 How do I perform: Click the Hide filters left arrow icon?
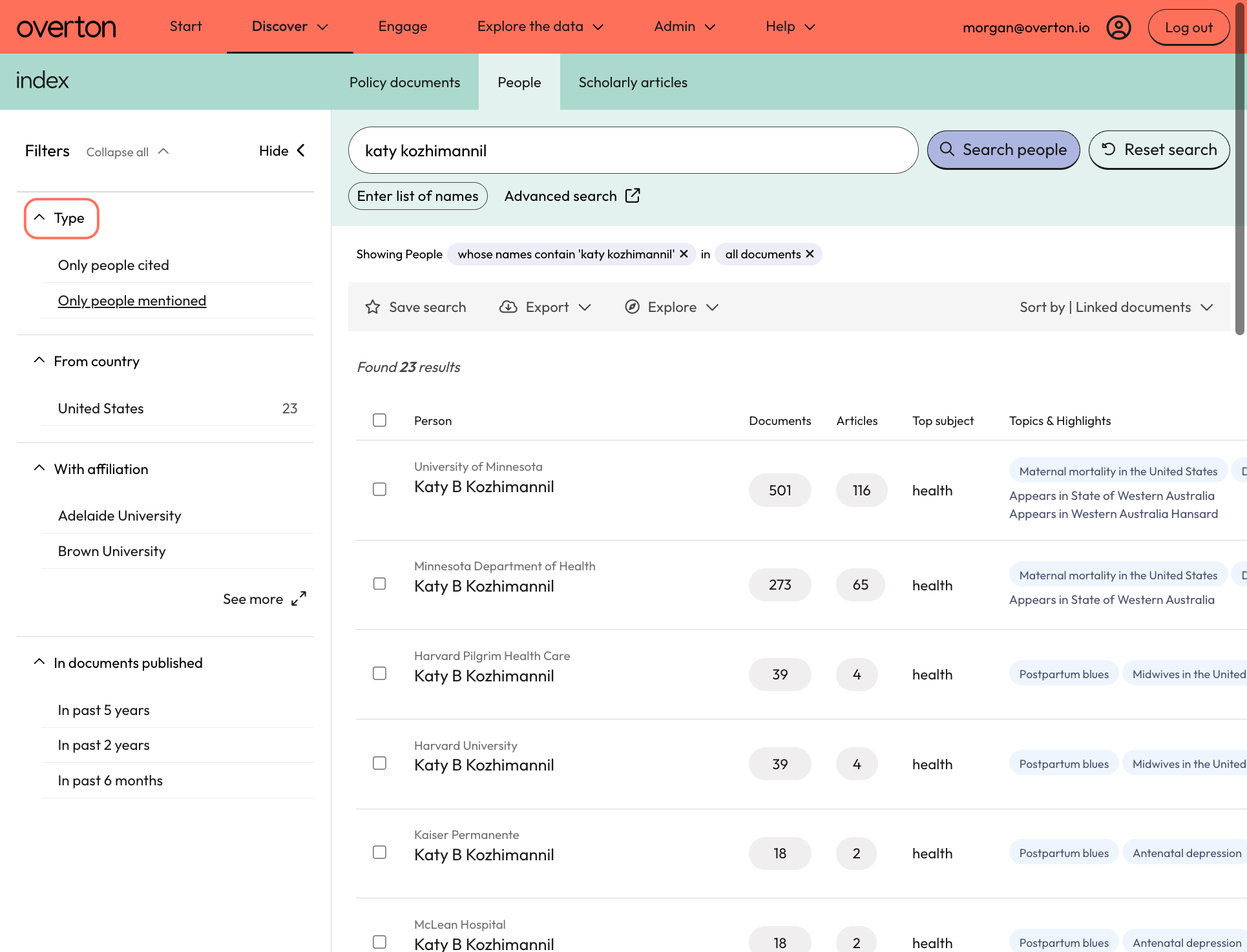pos(300,150)
